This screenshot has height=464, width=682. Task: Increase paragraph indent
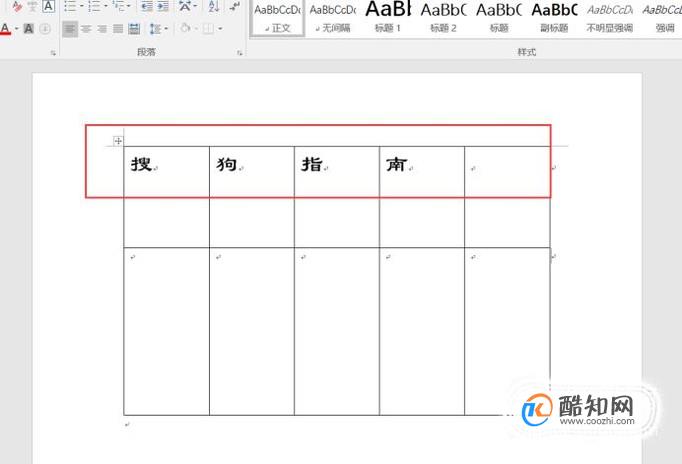click(x=163, y=6)
